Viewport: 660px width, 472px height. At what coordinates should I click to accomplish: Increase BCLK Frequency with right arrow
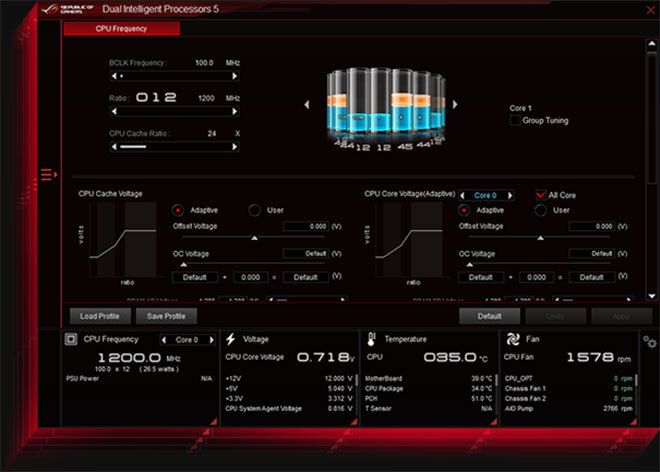pyautogui.click(x=234, y=76)
